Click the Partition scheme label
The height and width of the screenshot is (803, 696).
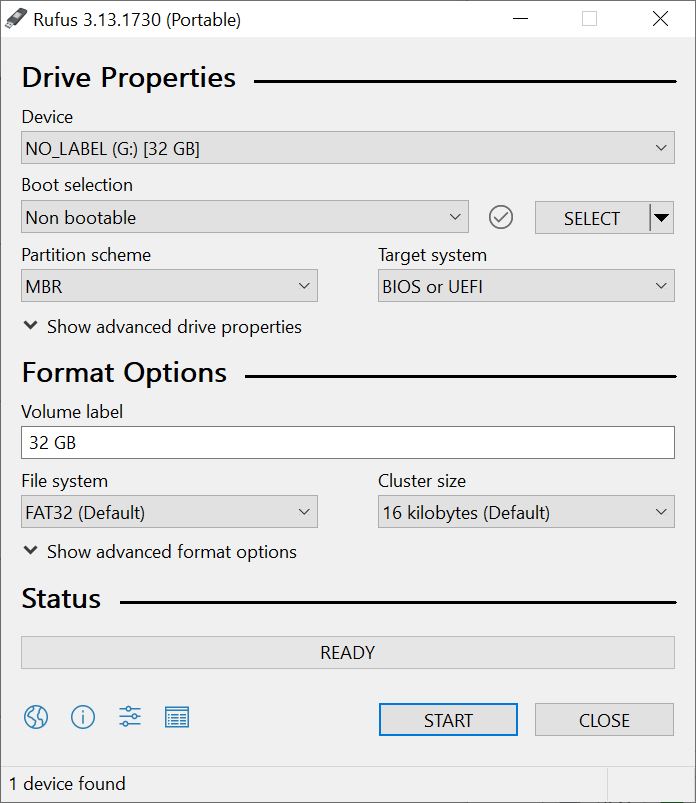point(86,255)
